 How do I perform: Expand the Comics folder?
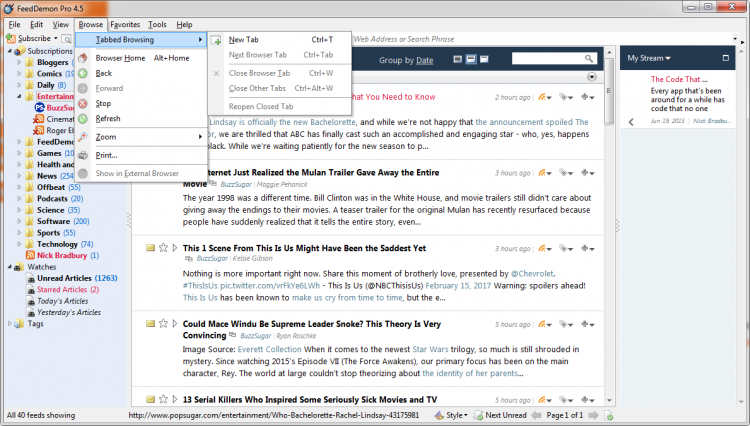[19, 74]
